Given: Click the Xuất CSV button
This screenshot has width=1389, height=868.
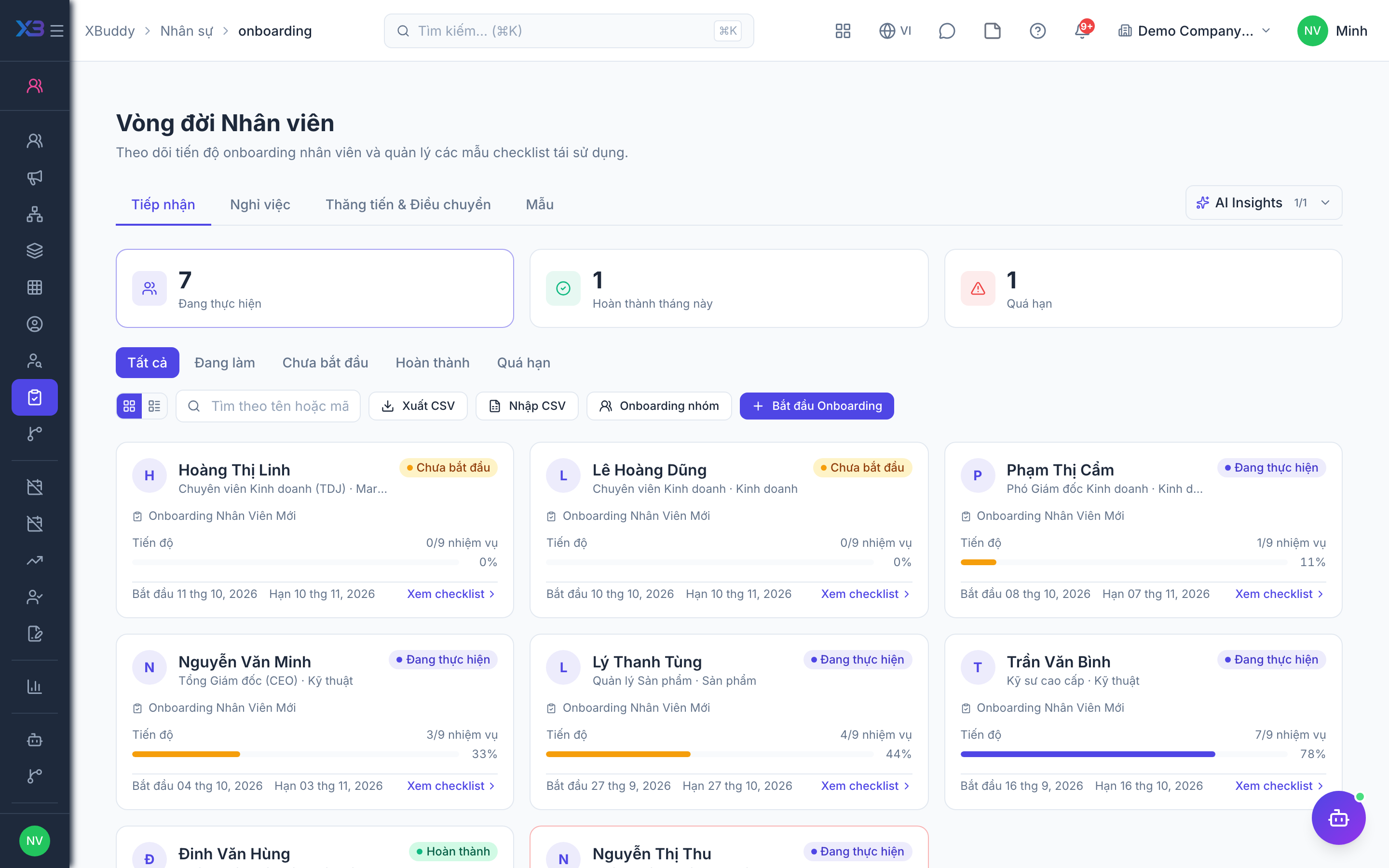Looking at the screenshot, I should (x=418, y=406).
